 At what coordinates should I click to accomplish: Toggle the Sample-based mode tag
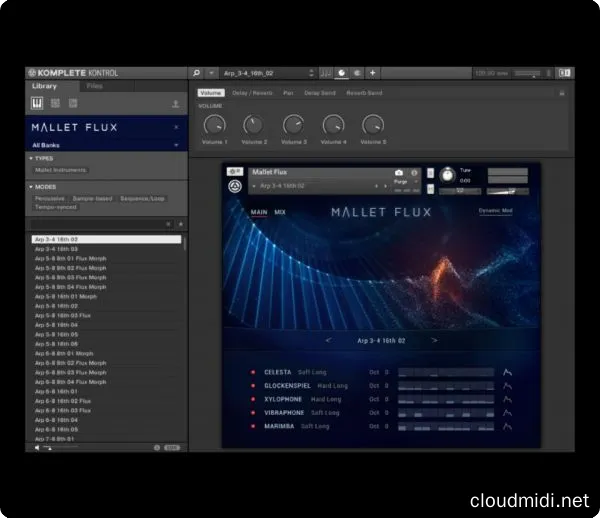coord(93,199)
